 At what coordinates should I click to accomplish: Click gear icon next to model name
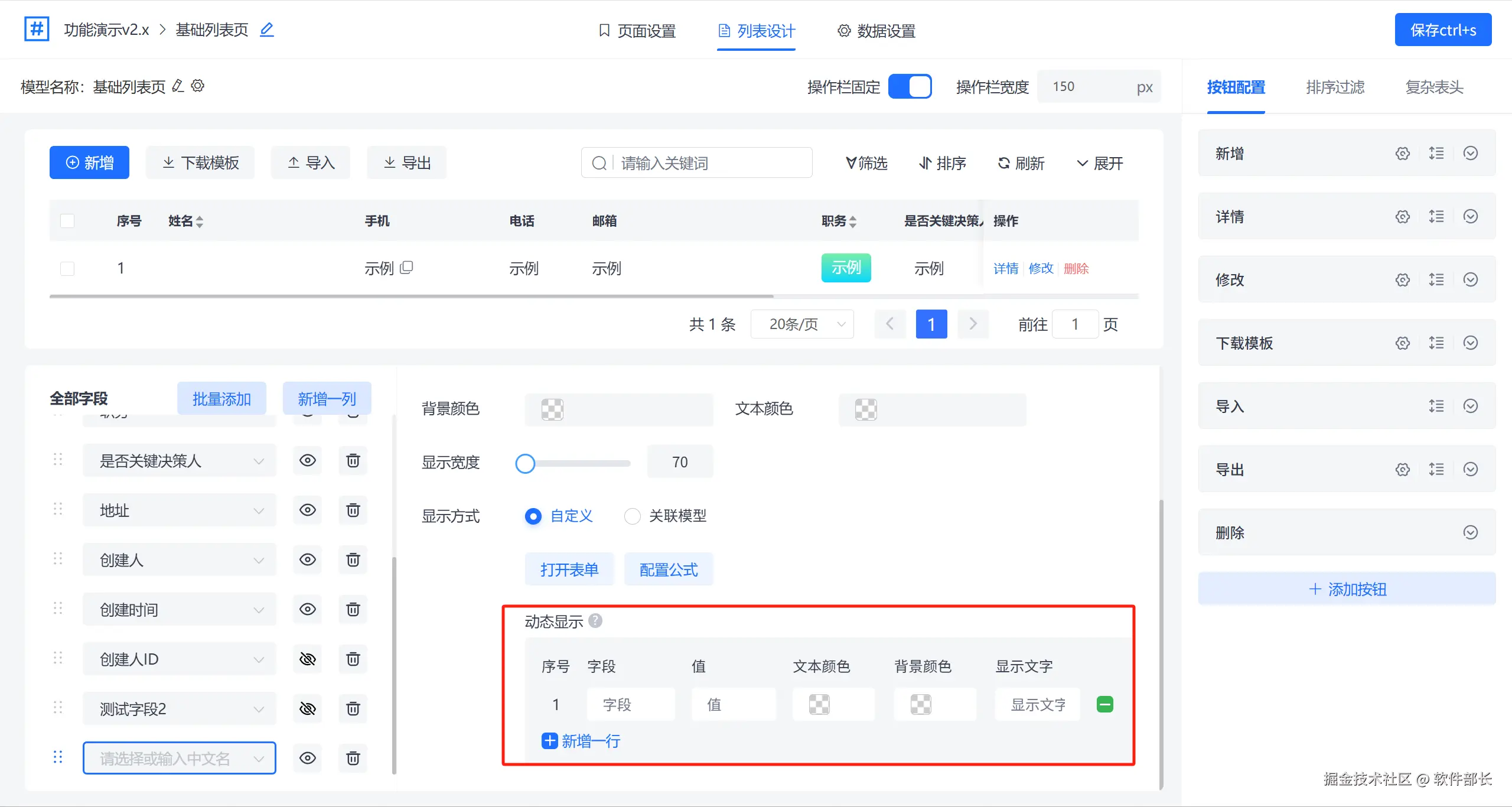[198, 86]
